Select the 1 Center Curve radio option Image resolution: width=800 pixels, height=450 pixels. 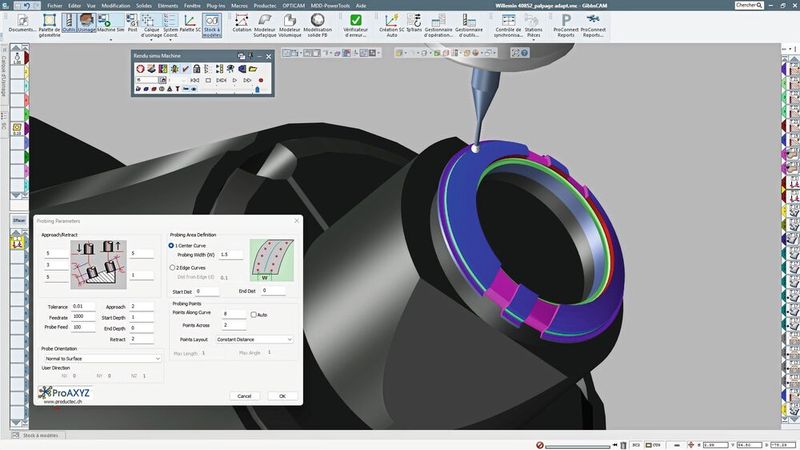coord(172,245)
